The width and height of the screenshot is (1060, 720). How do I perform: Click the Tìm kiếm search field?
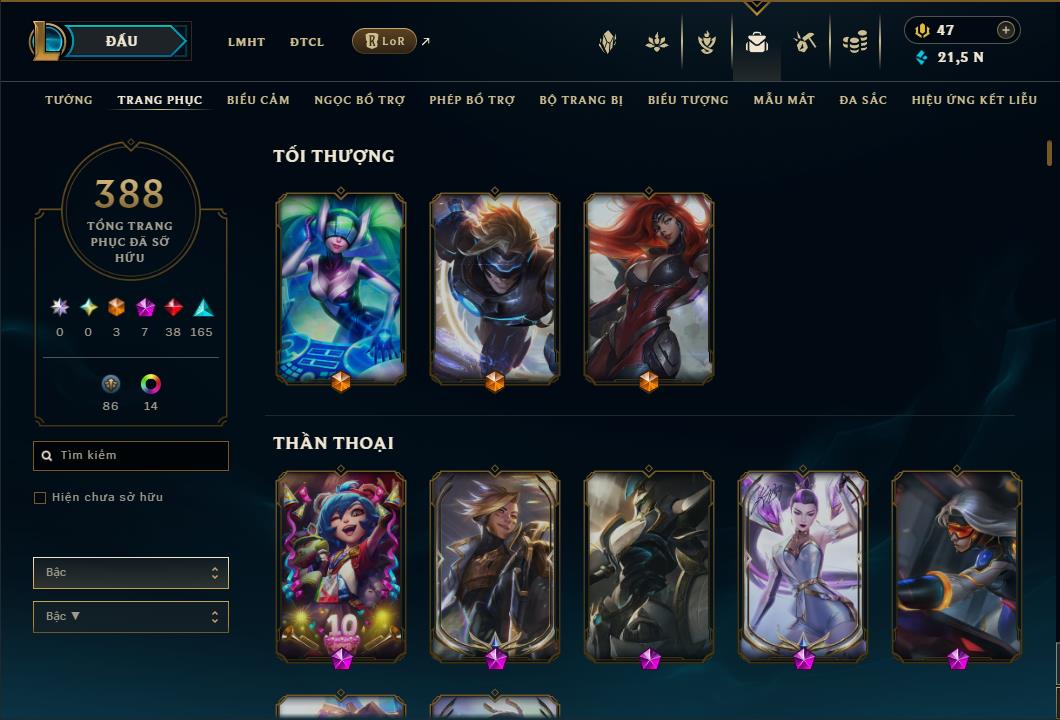pyautogui.click(x=131, y=456)
